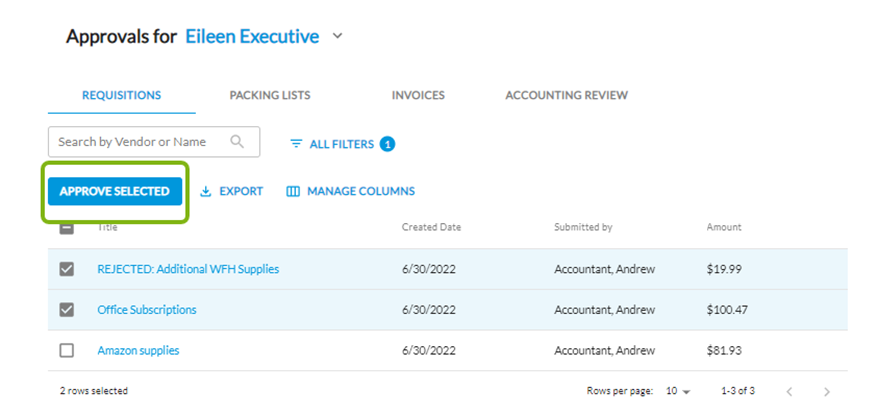
Task: Sort by the Amount column header
Action: point(723,227)
